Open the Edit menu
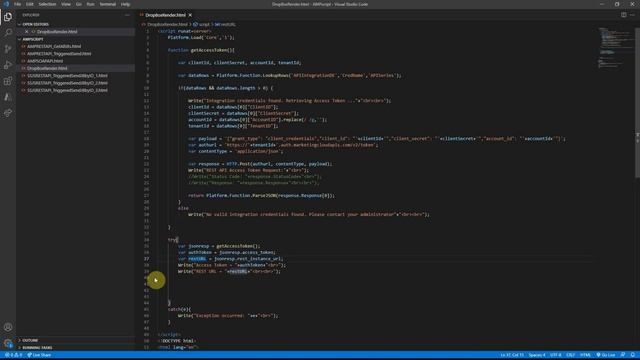This screenshot has height=360, width=640. (30, 4)
